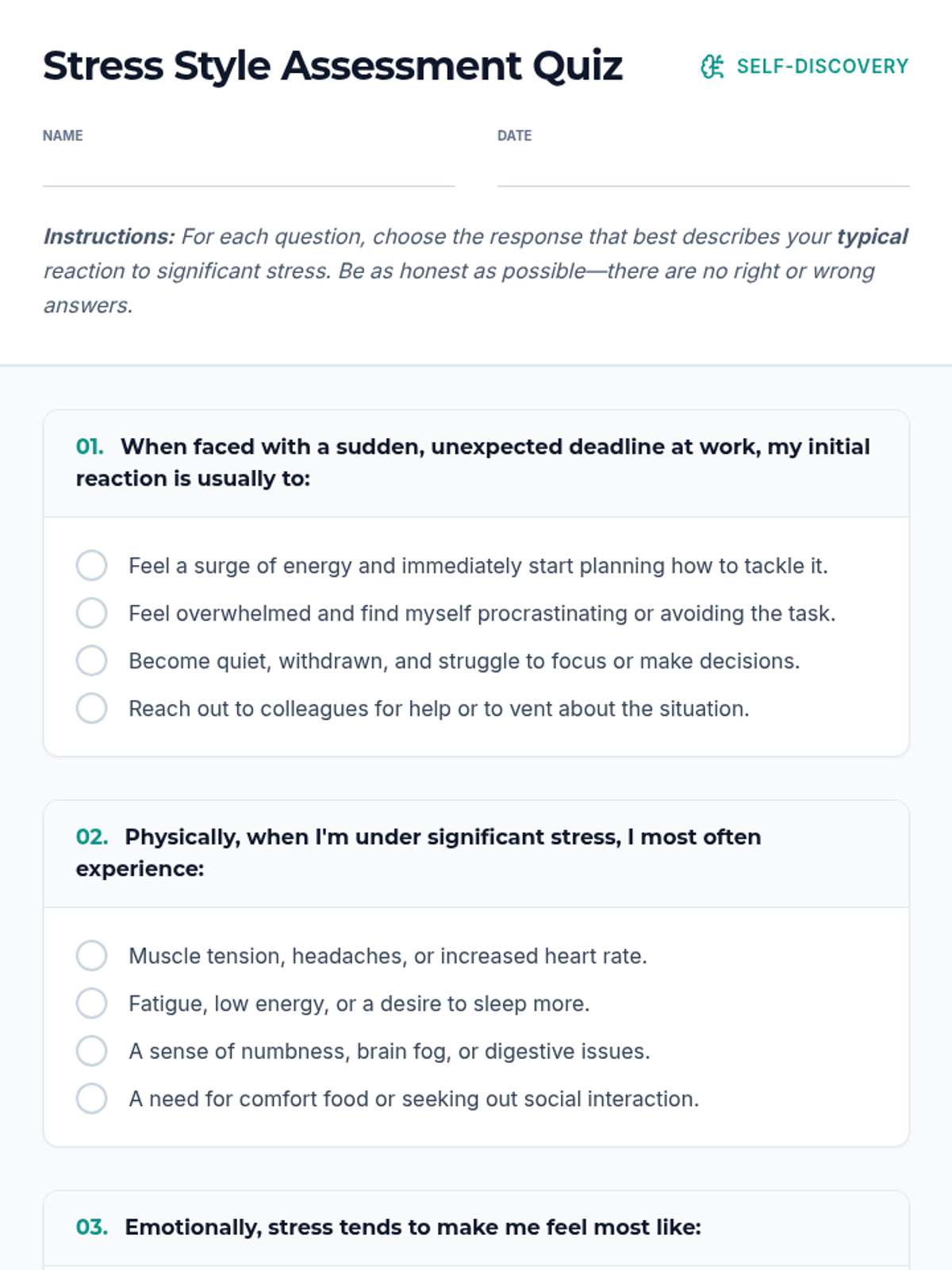Choose 'Become quiet, withdrawn' option
The height and width of the screenshot is (1270, 952).
tap(92, 661)
